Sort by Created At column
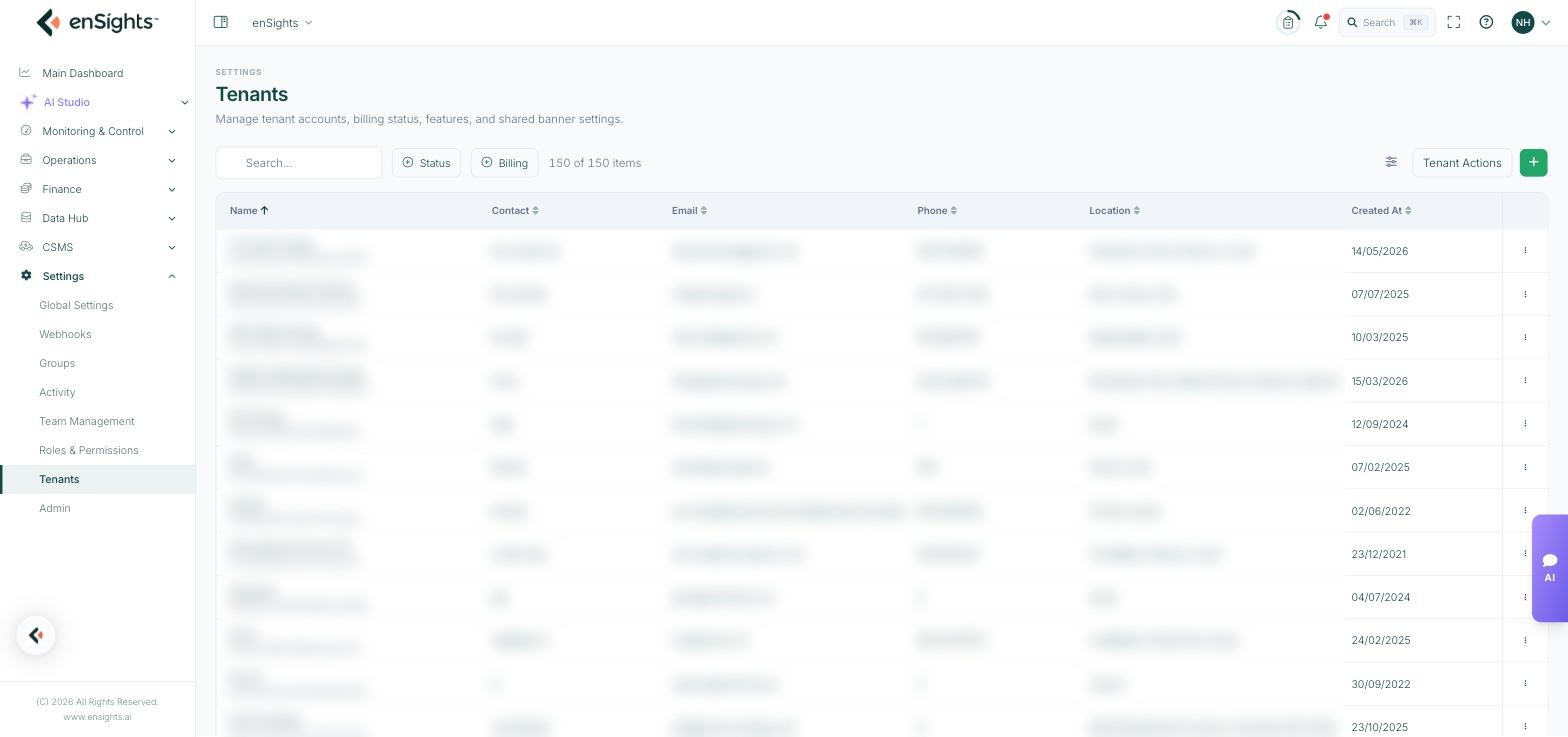 [1381, 210]
